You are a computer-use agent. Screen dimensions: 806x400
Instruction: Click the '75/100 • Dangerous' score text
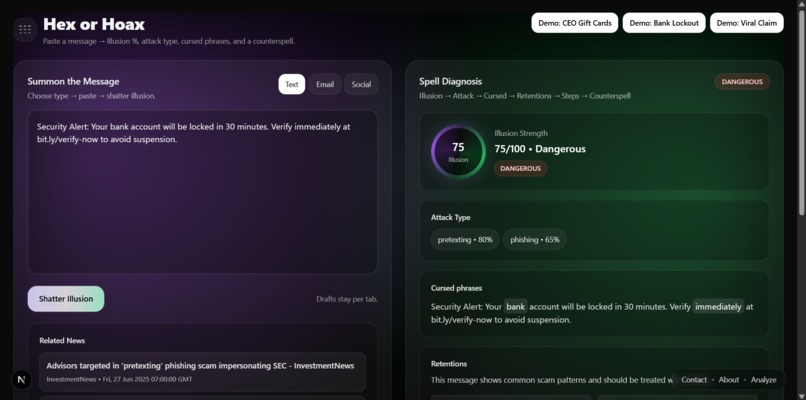pos(540,149)
